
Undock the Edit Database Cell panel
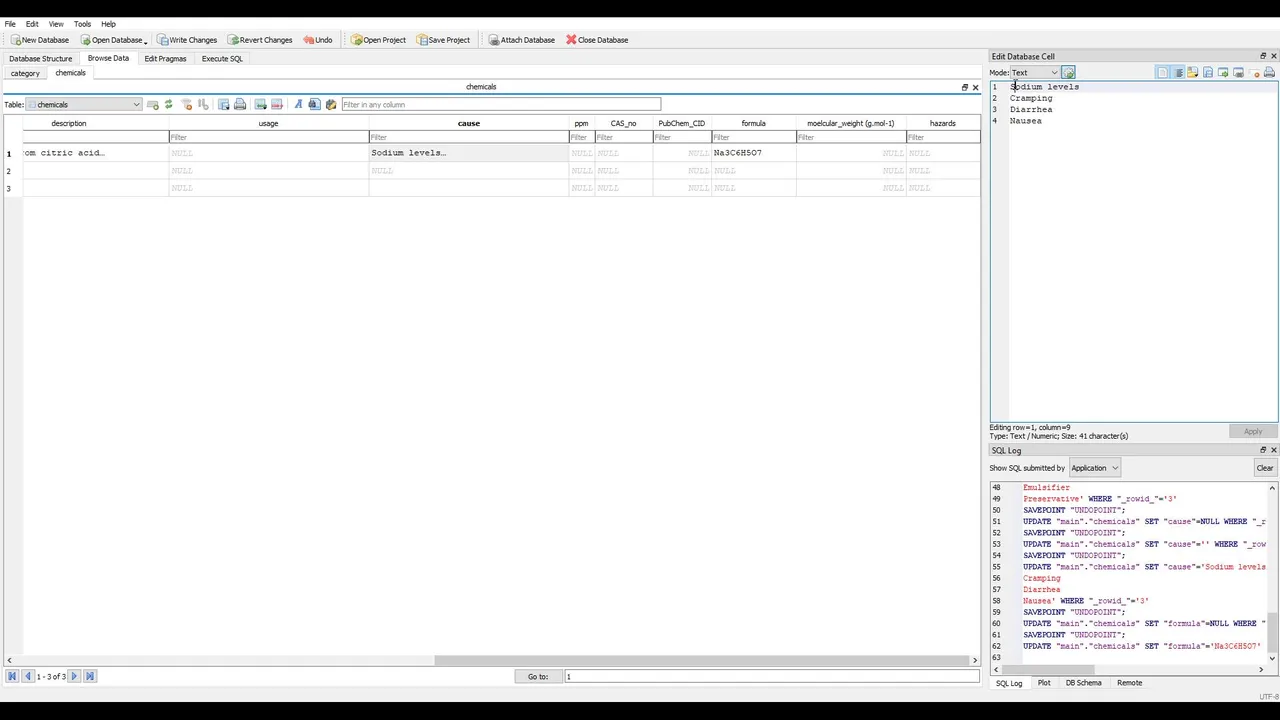tap(1262, 56)
